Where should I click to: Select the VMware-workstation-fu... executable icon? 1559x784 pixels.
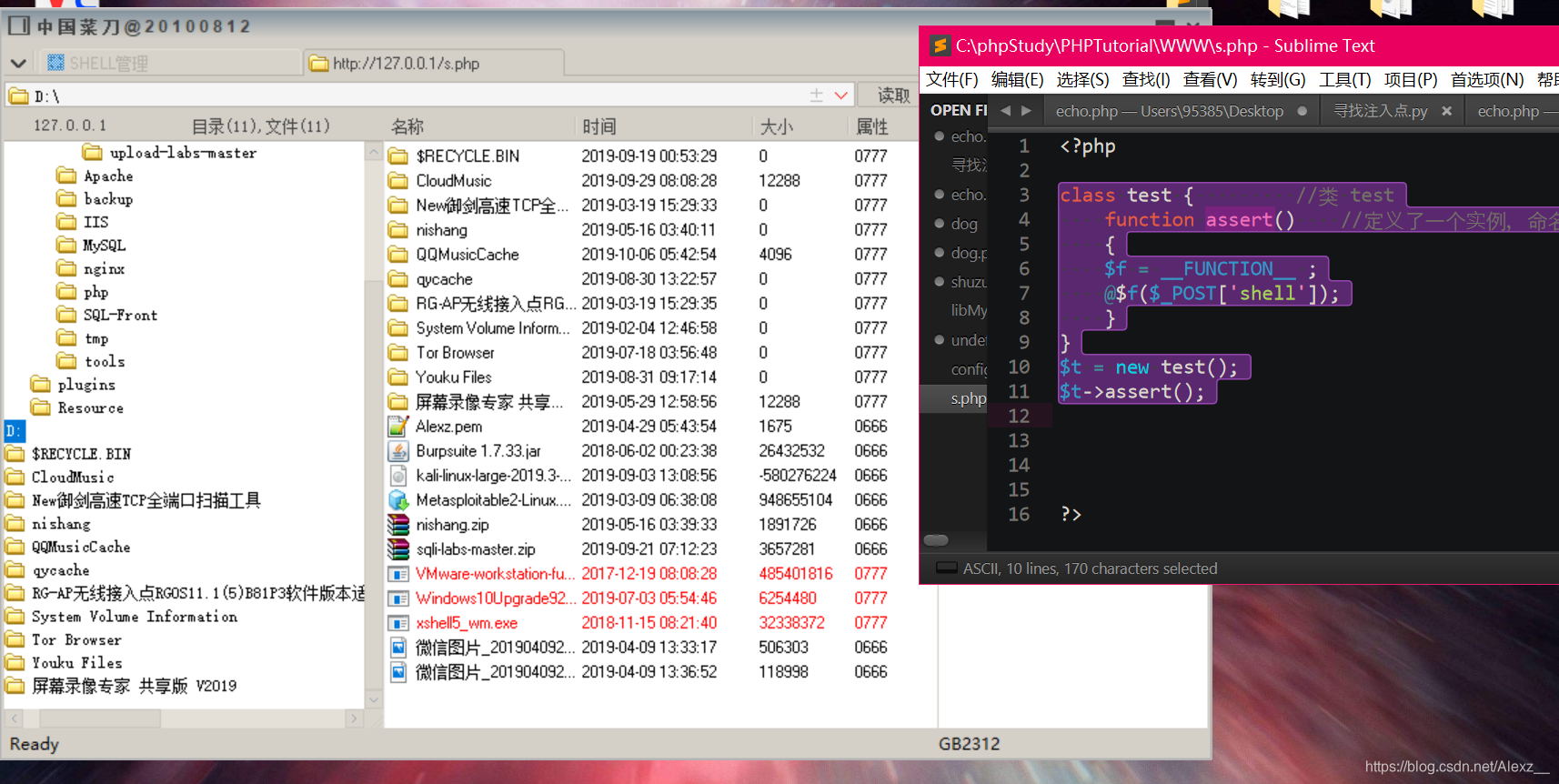point(397,574)
